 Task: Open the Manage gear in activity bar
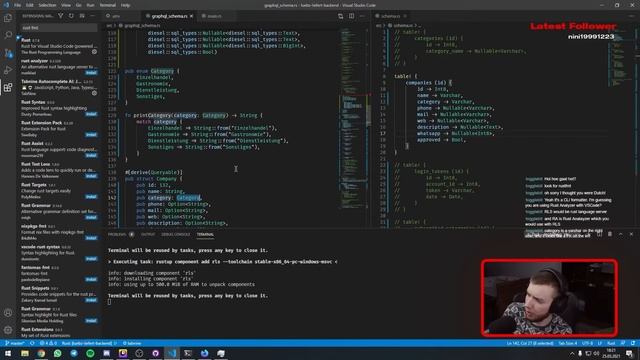pyautogui.click(x=8, y=330)
